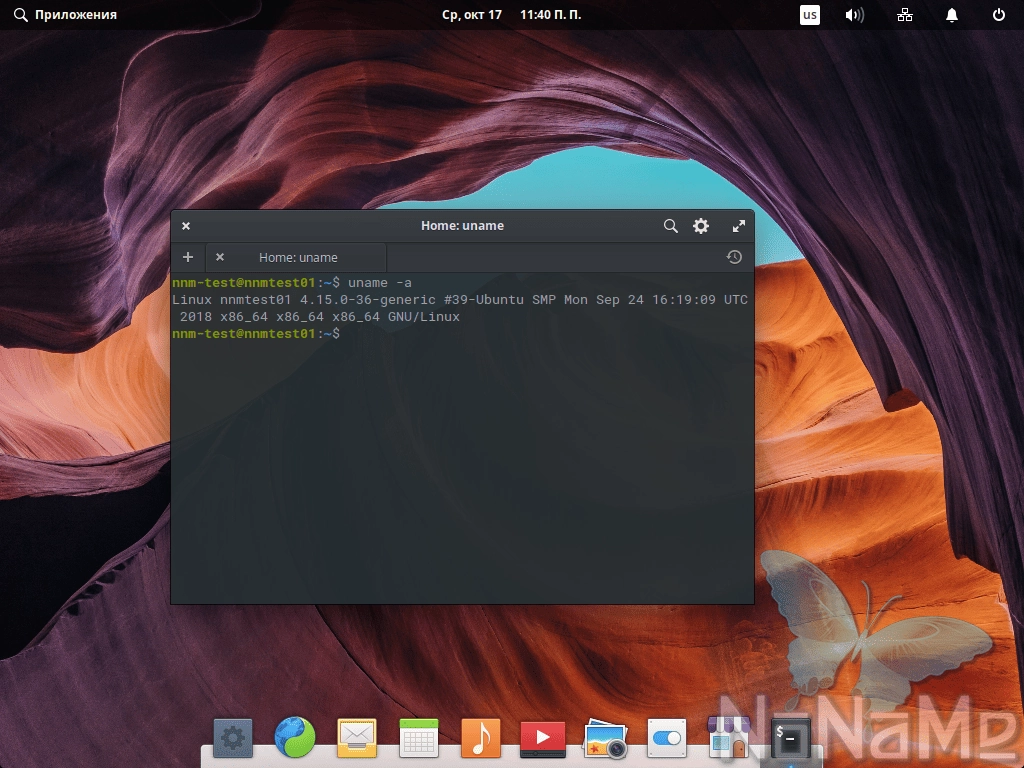Screen dimensions: 1024x768
Task: Open the power session menu
Action: pyautogui.click(x=999, y=15)
